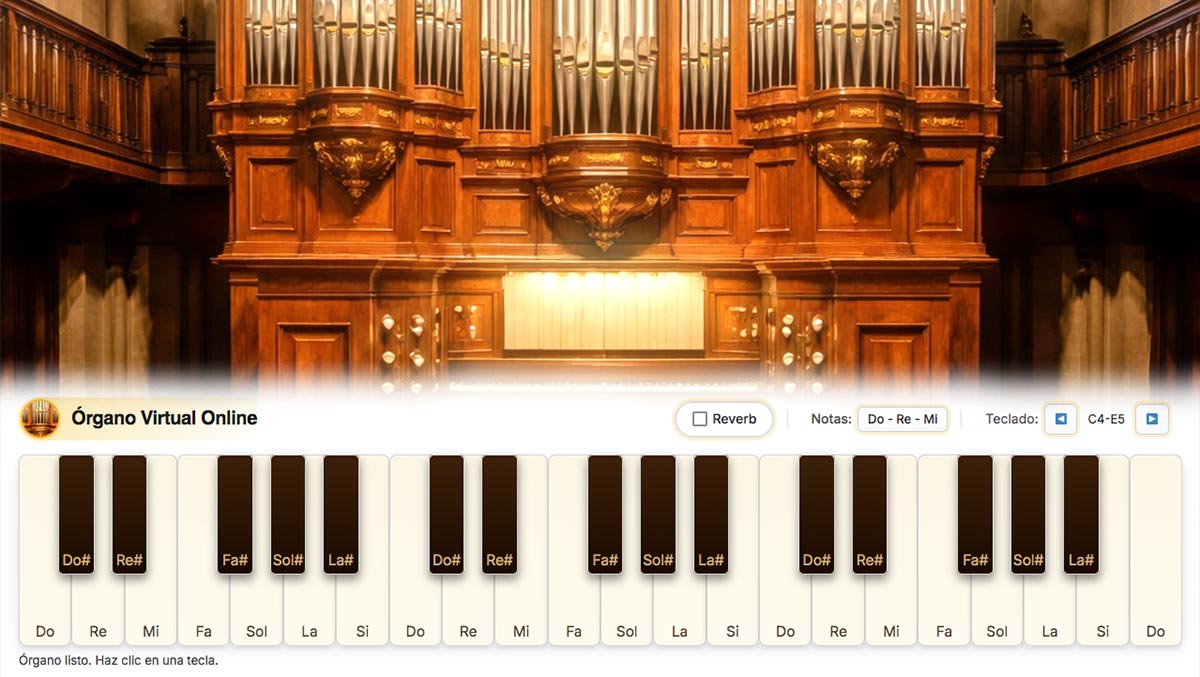Viewport: 1200px width, 677px height.
Task: Open the Notas Do - Re - Mi selector
Action: tap(902, 419)
